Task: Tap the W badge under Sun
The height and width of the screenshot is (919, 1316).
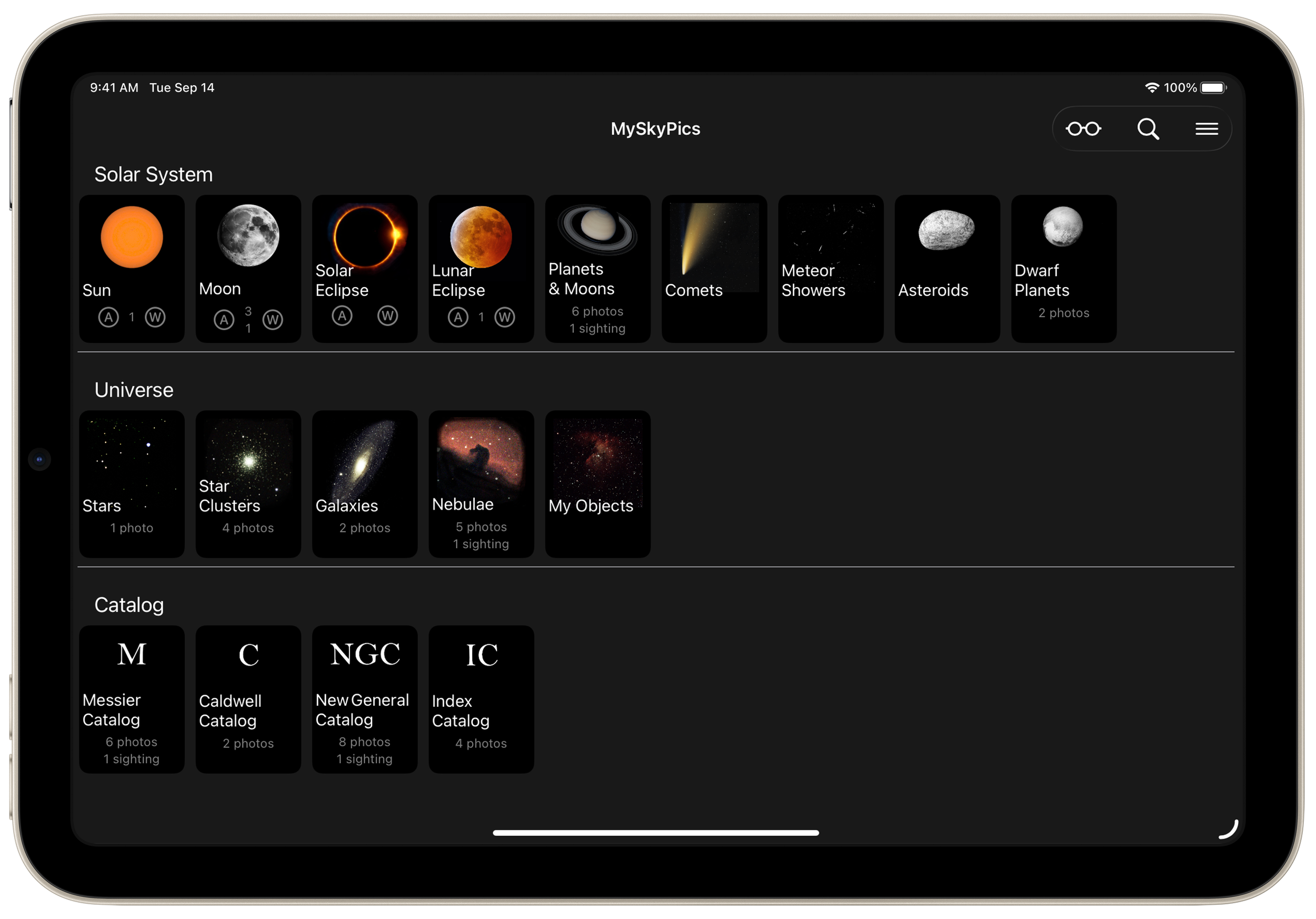Action: (155, 317)
